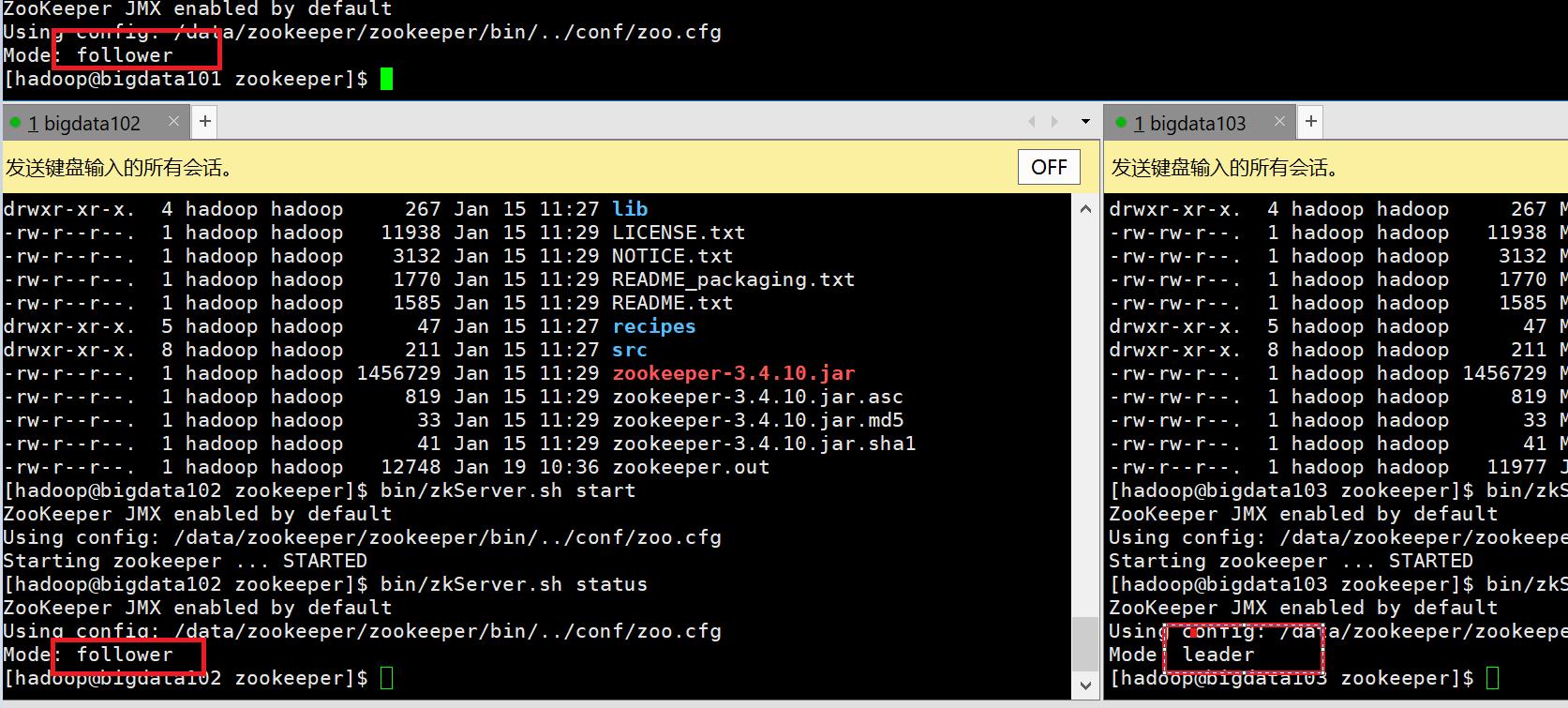Click the green status dot on bigdata103 tab
The image size is (1568, 708).
(1121, 122)
